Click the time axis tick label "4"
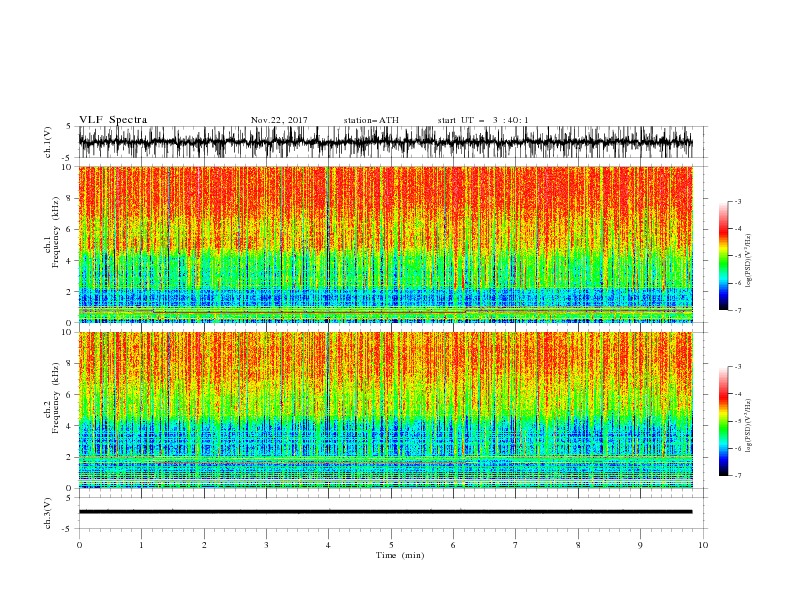Screen dimensions: 792x612 coord(328,545)
